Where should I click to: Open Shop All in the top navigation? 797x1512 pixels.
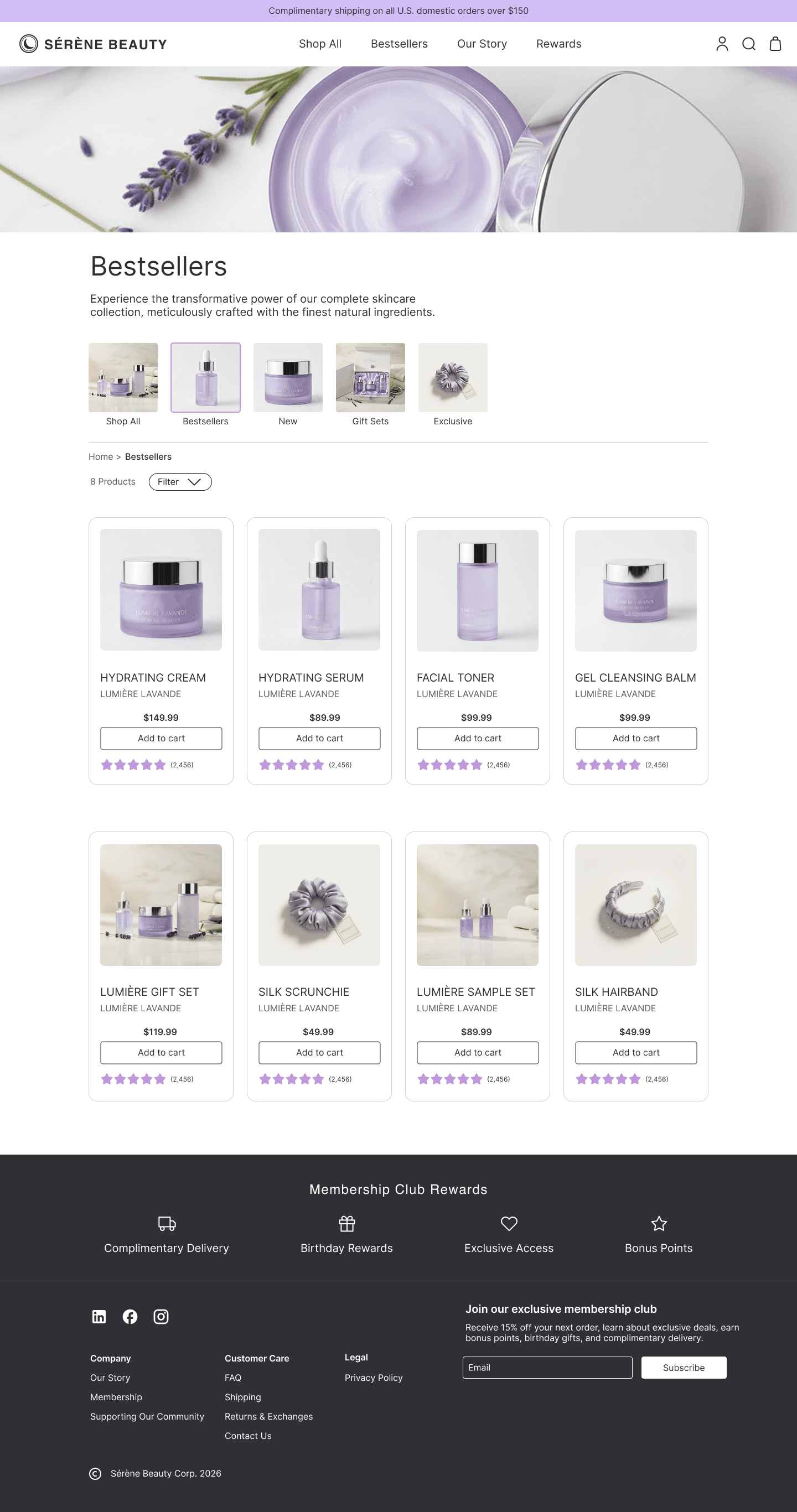(320, 44)
